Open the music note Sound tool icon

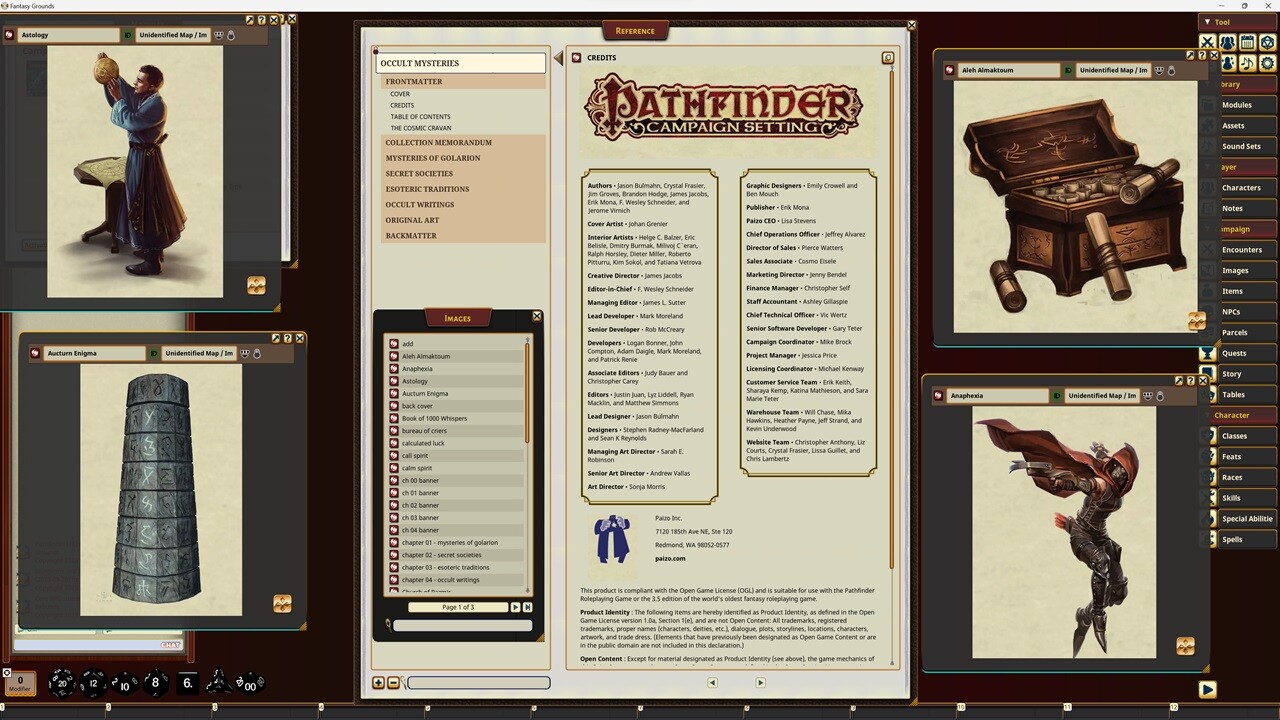pyautogui.click(x=1248, y=63)
